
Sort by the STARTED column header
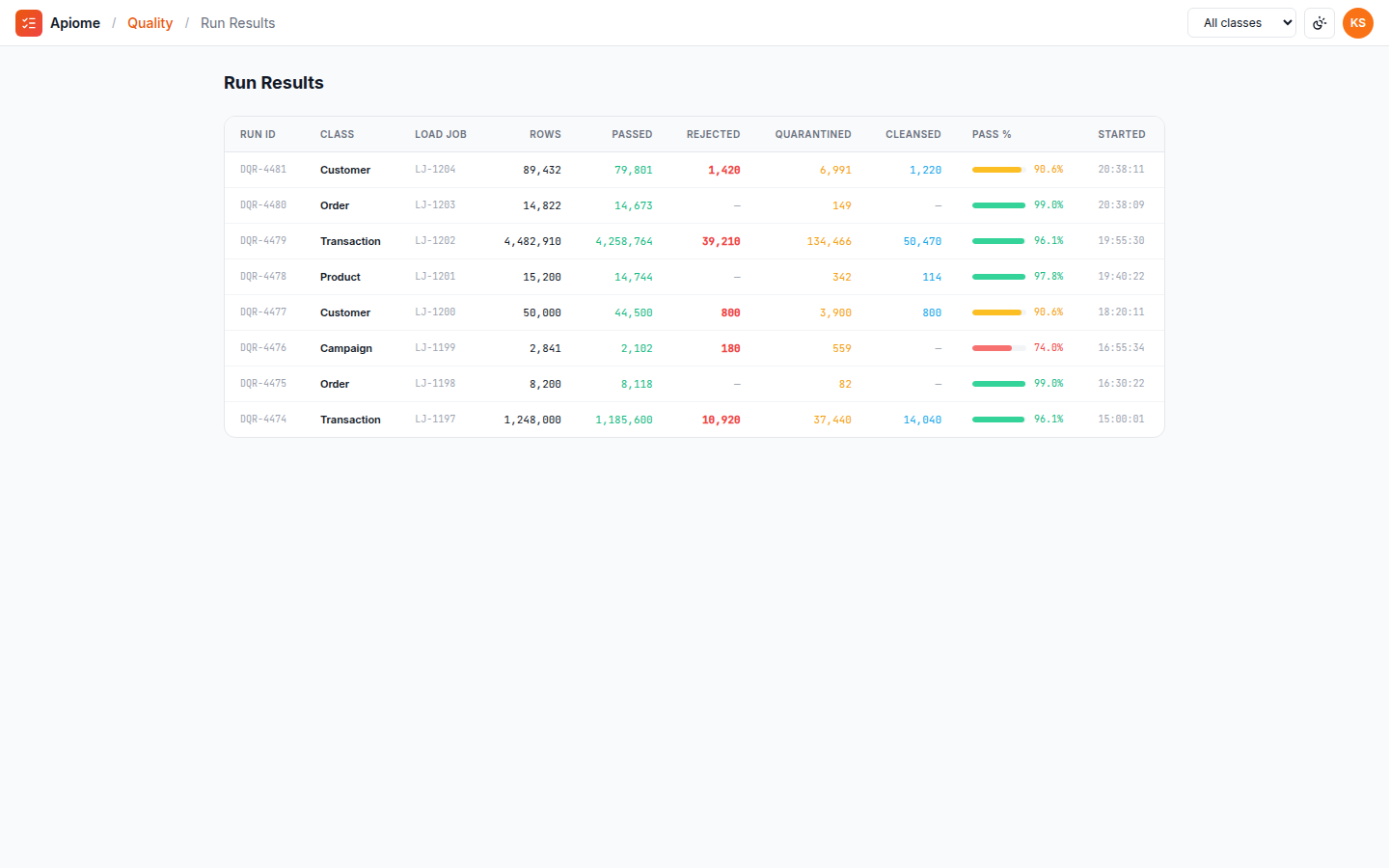point(1122,134)
